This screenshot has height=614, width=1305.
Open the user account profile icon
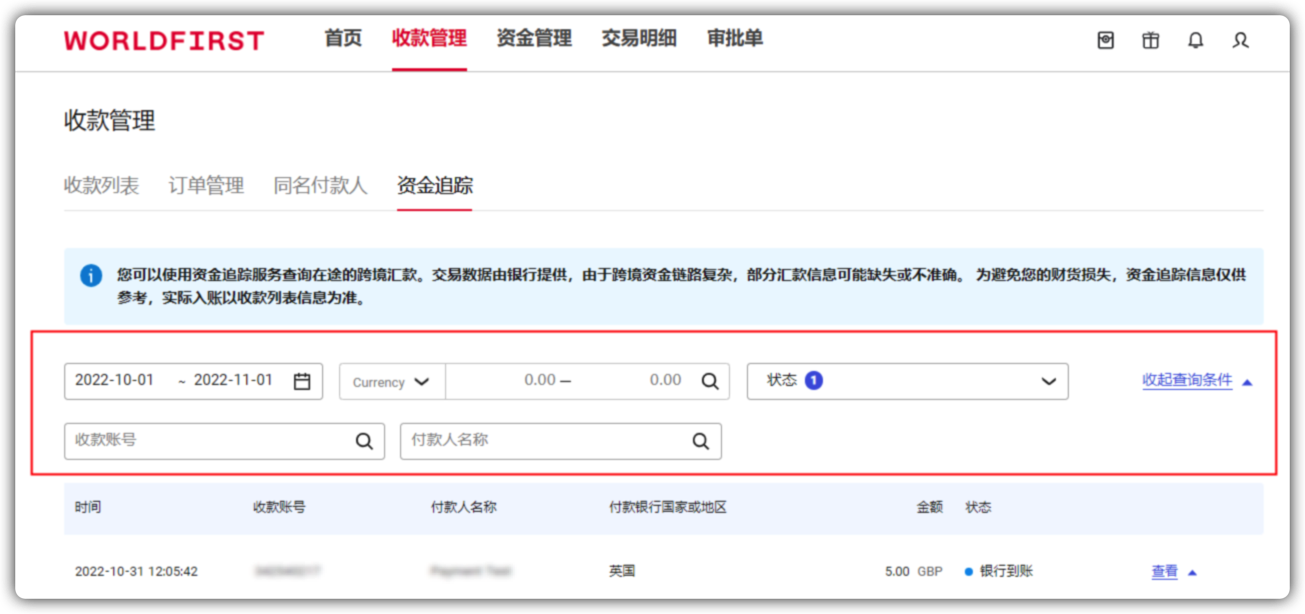pyautogui.click(x=1241, y=41)
